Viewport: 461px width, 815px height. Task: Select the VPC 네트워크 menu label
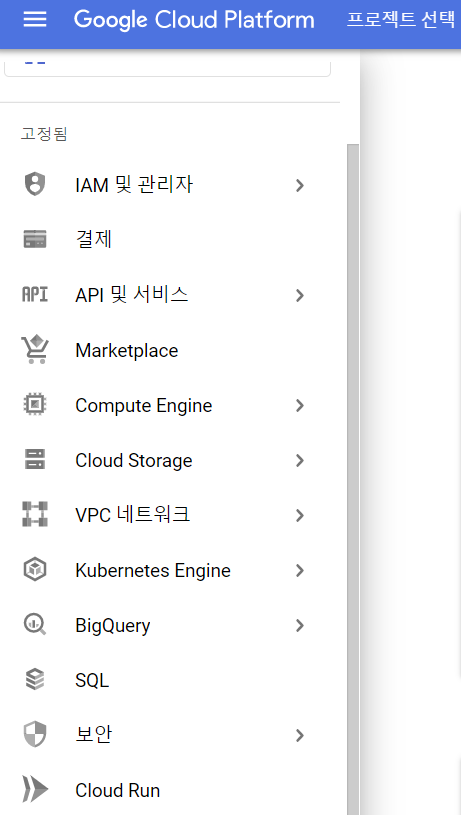[133, 515]
